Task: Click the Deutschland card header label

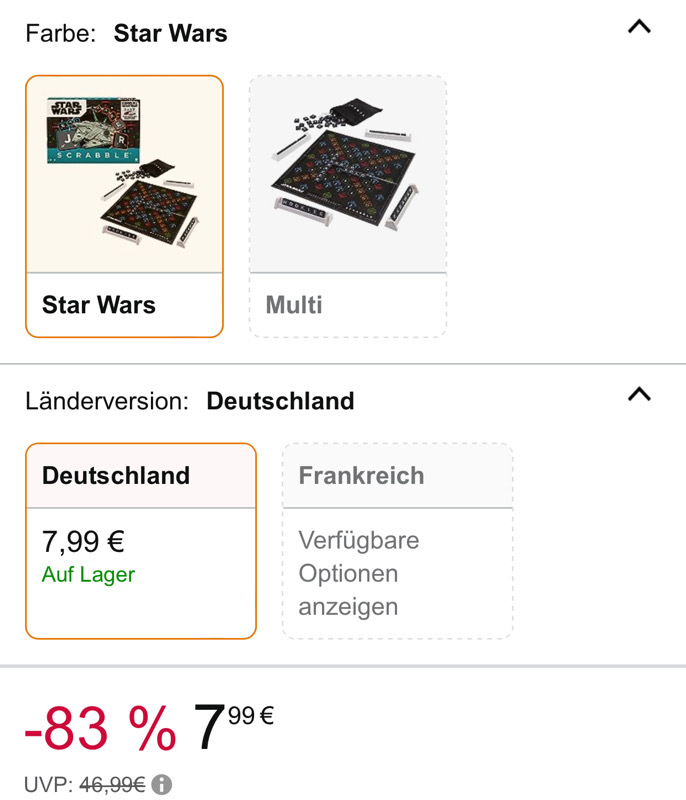Action: pyautogui.click(x=116, y=476)
